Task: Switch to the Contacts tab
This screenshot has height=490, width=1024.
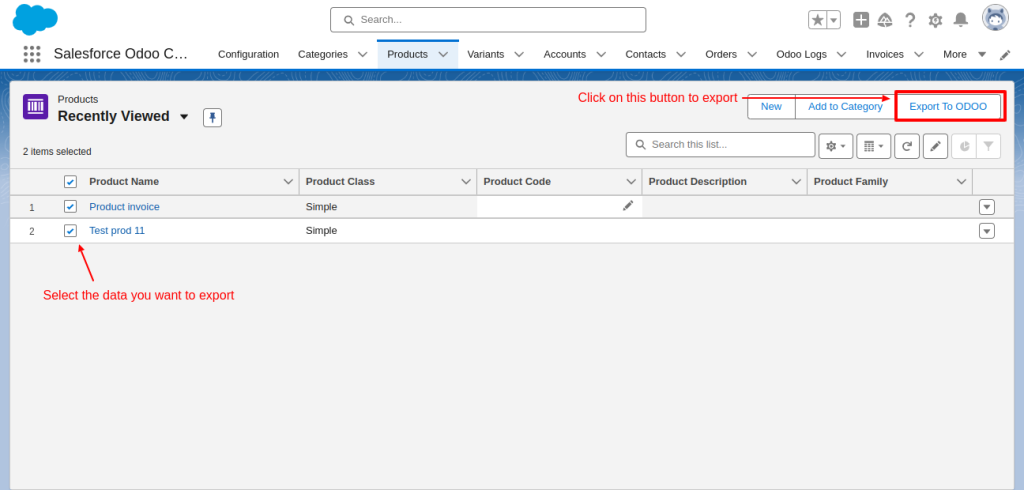Action: pos(645,54)
